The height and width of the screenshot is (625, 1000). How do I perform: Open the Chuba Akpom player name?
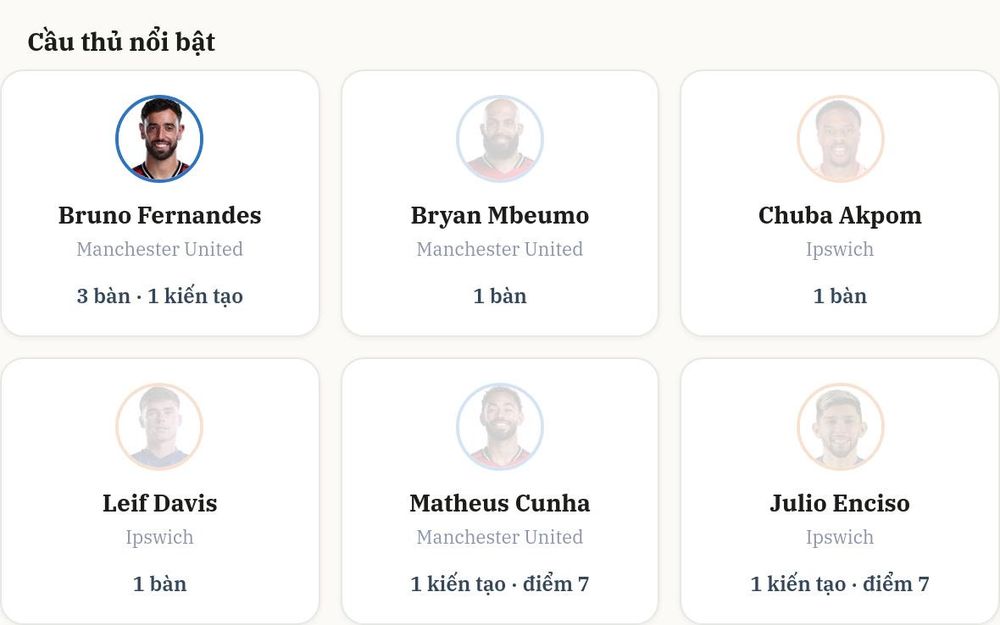[840, 216]
